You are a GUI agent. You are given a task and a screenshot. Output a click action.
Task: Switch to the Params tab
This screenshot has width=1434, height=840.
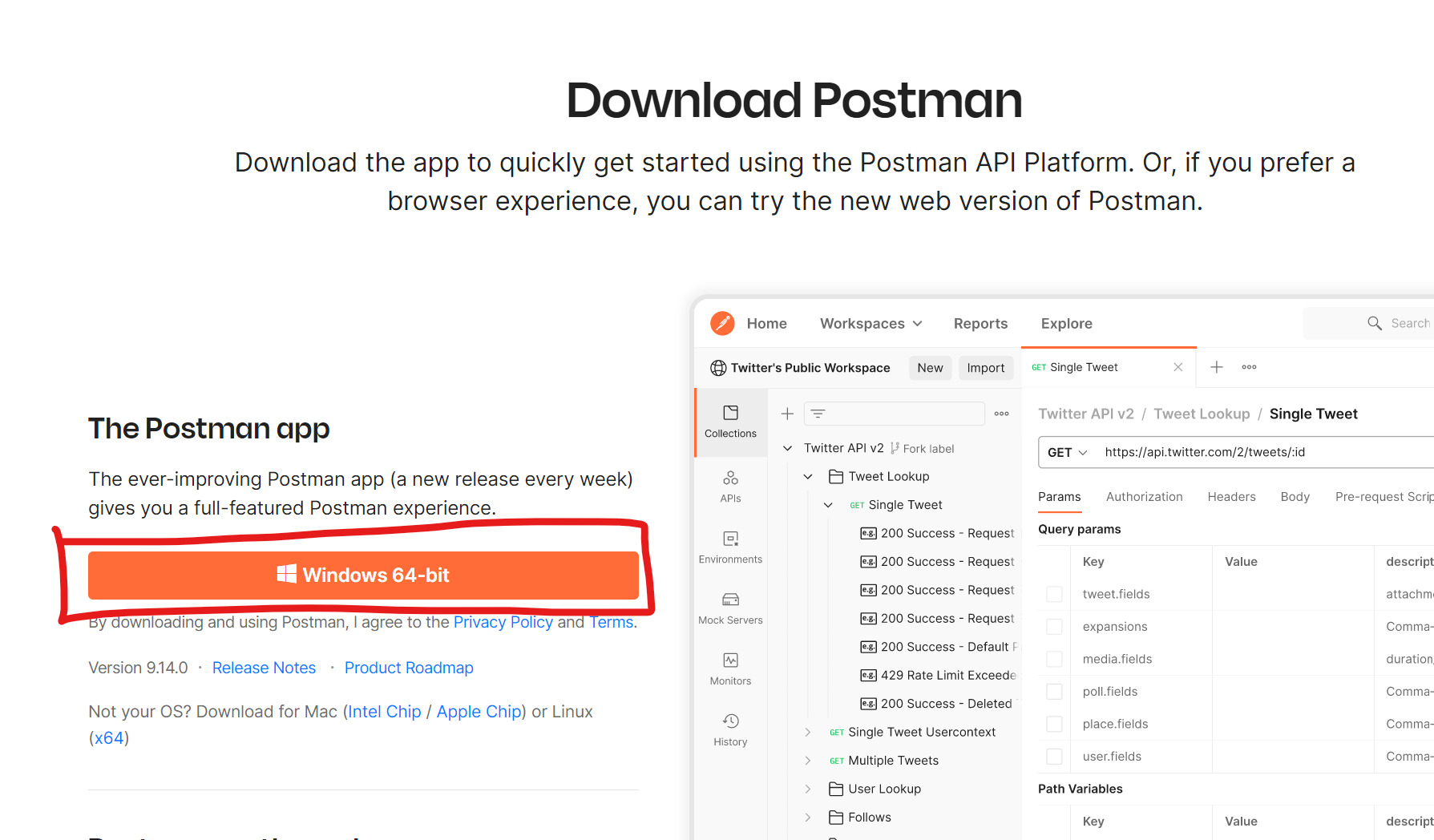click(1059, 497)
